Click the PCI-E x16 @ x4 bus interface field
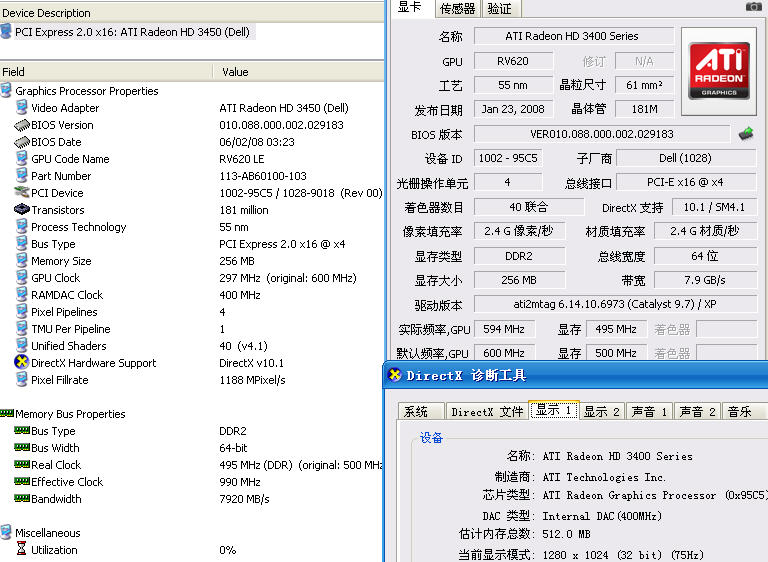This screenshot has width=768, height=562. 686,182
